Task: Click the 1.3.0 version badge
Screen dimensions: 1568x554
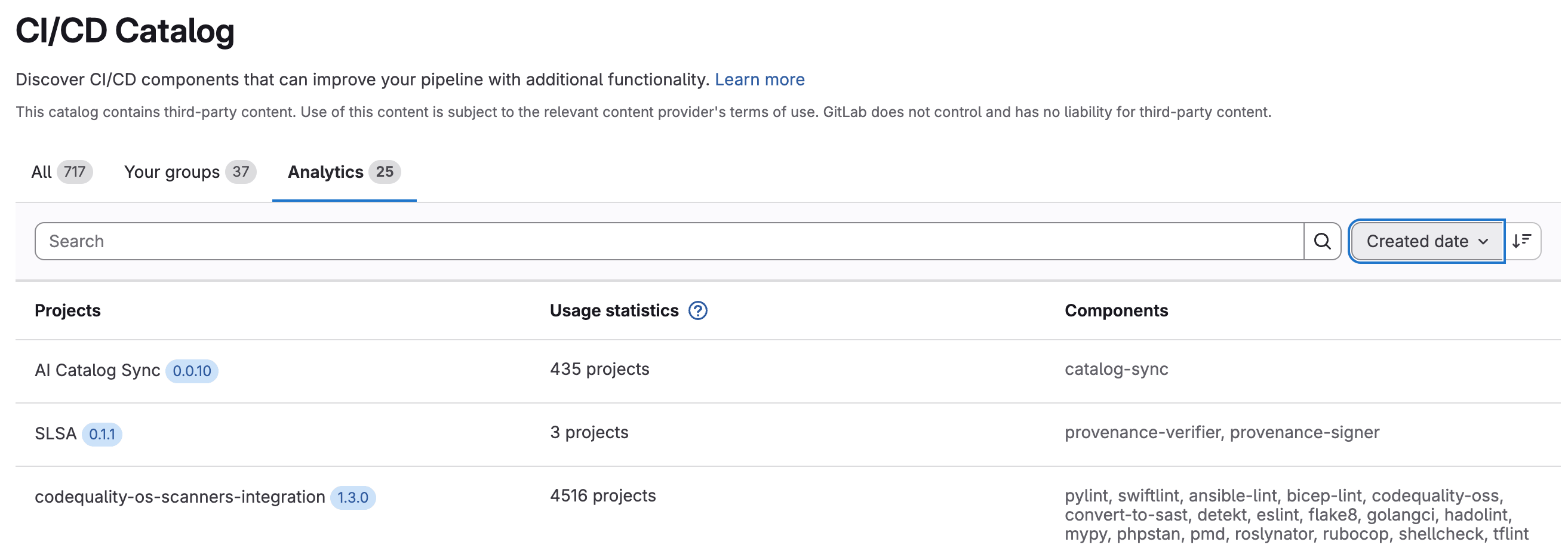Action: click(x=353, y=497)
